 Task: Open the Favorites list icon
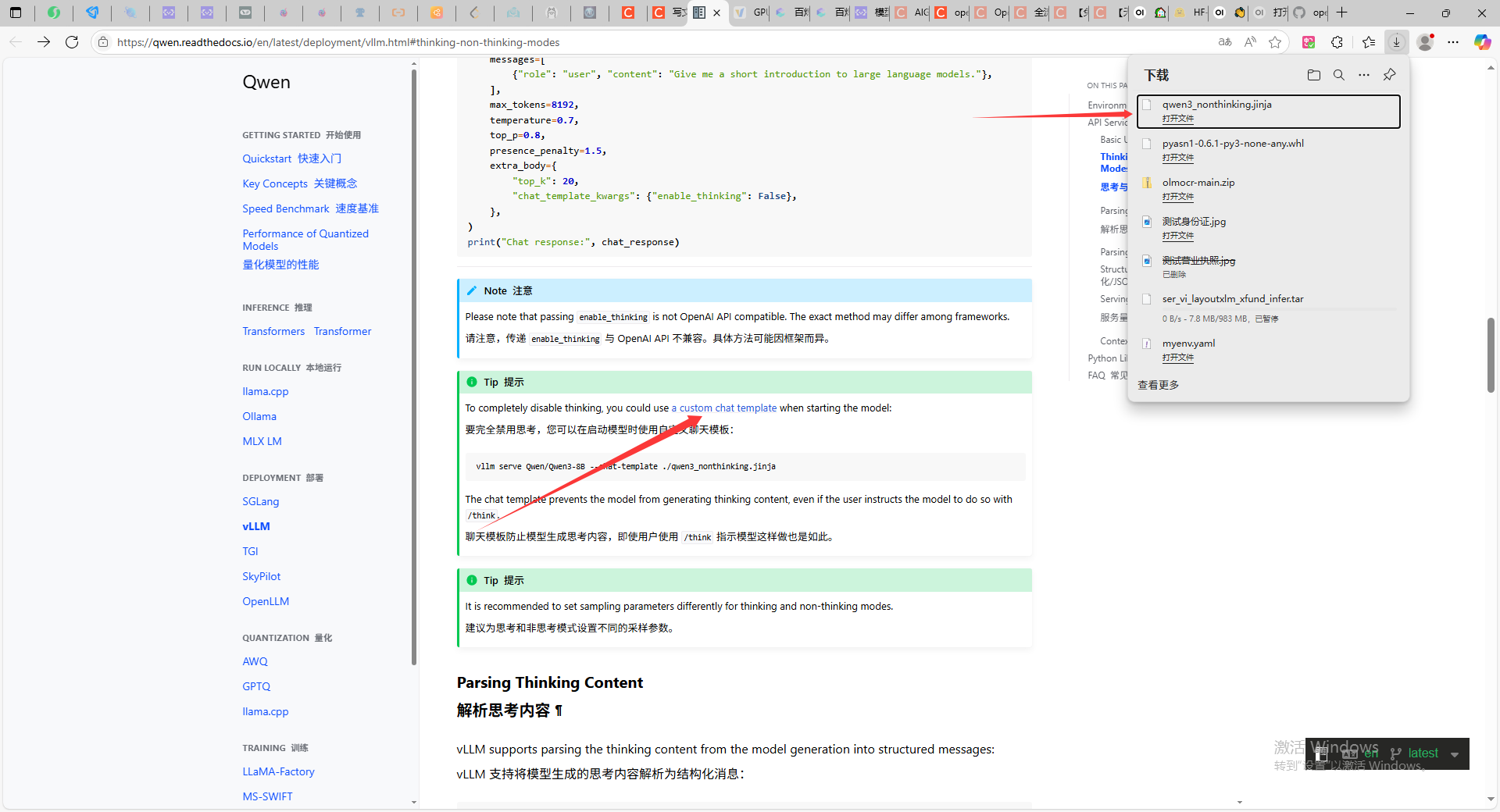tap(1368, 42)
